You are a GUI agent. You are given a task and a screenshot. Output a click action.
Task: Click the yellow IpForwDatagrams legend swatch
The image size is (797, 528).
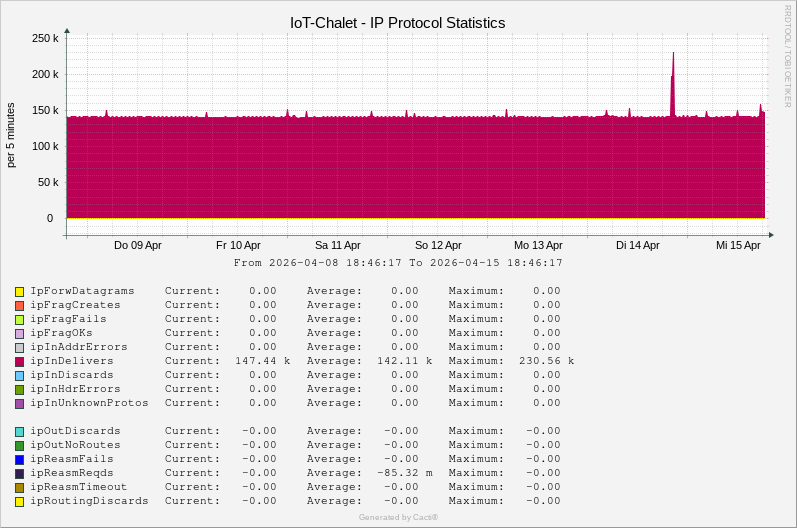[19, 292]
